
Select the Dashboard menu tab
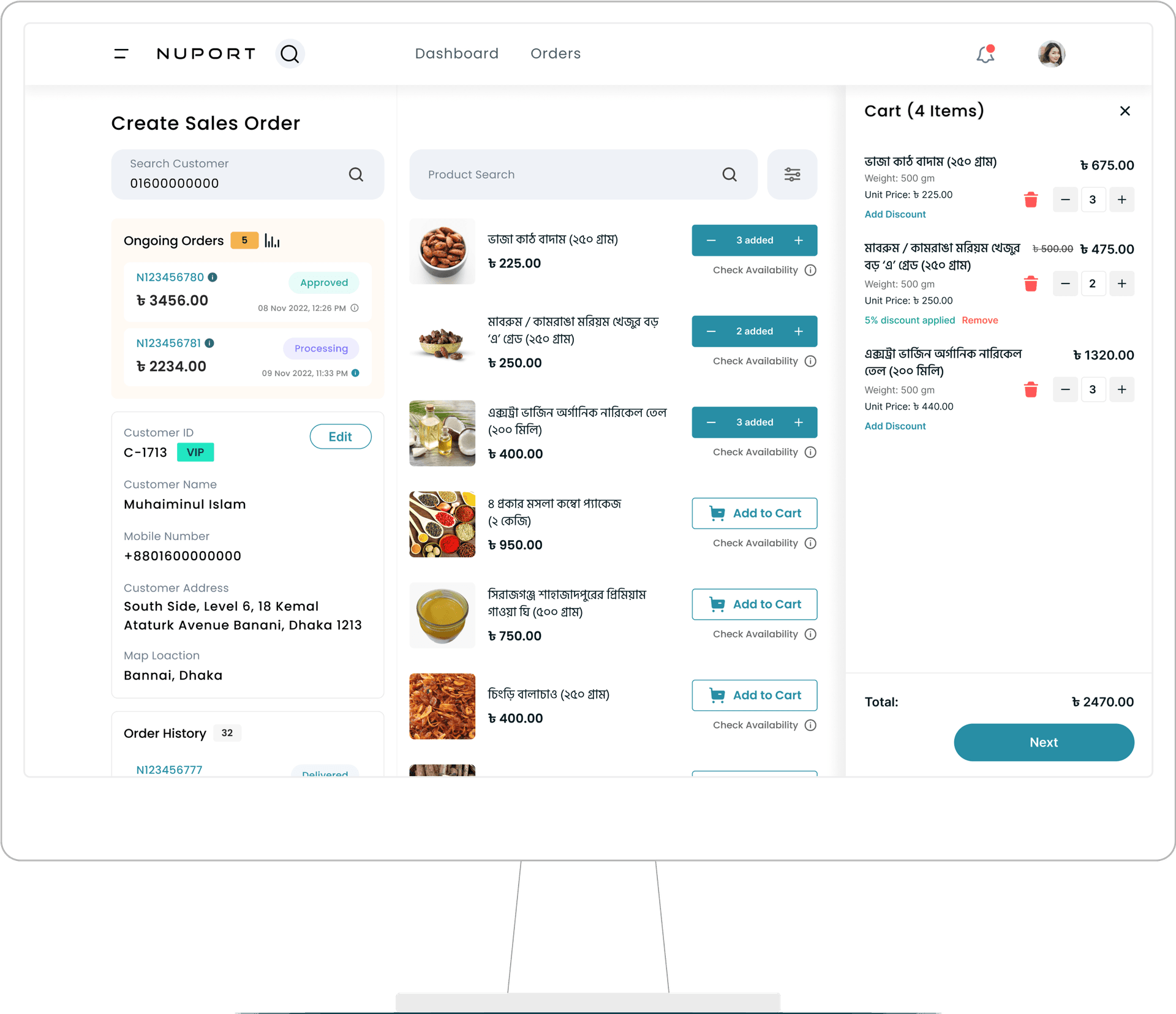point(457,53)
